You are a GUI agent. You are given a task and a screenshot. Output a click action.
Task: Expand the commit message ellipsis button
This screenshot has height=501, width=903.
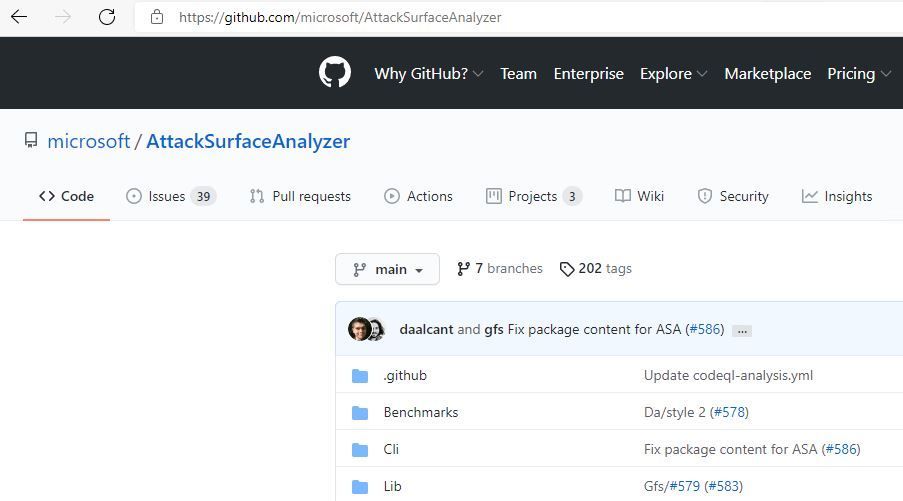coord(742,331)
